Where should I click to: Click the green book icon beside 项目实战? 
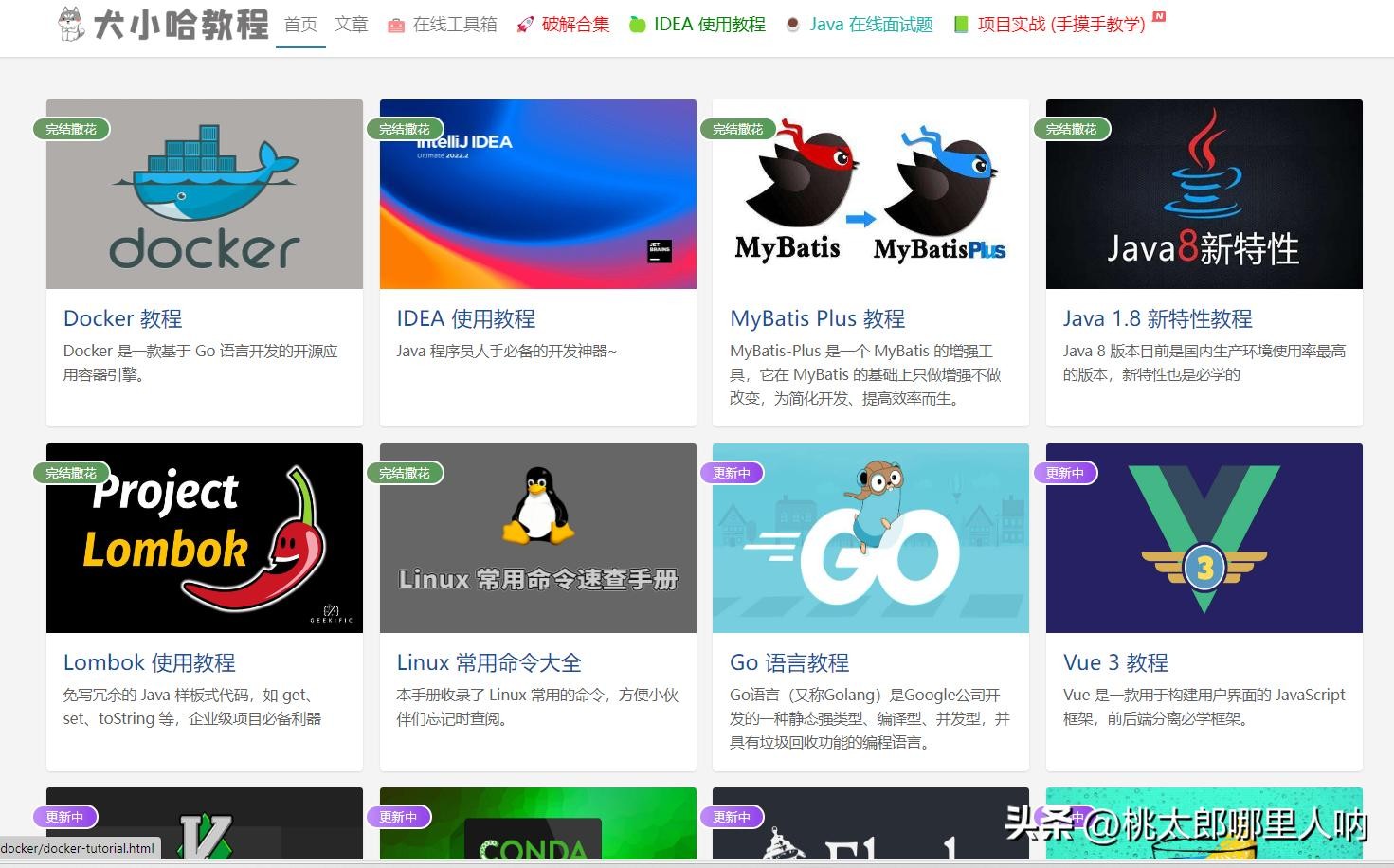point(961,25)
